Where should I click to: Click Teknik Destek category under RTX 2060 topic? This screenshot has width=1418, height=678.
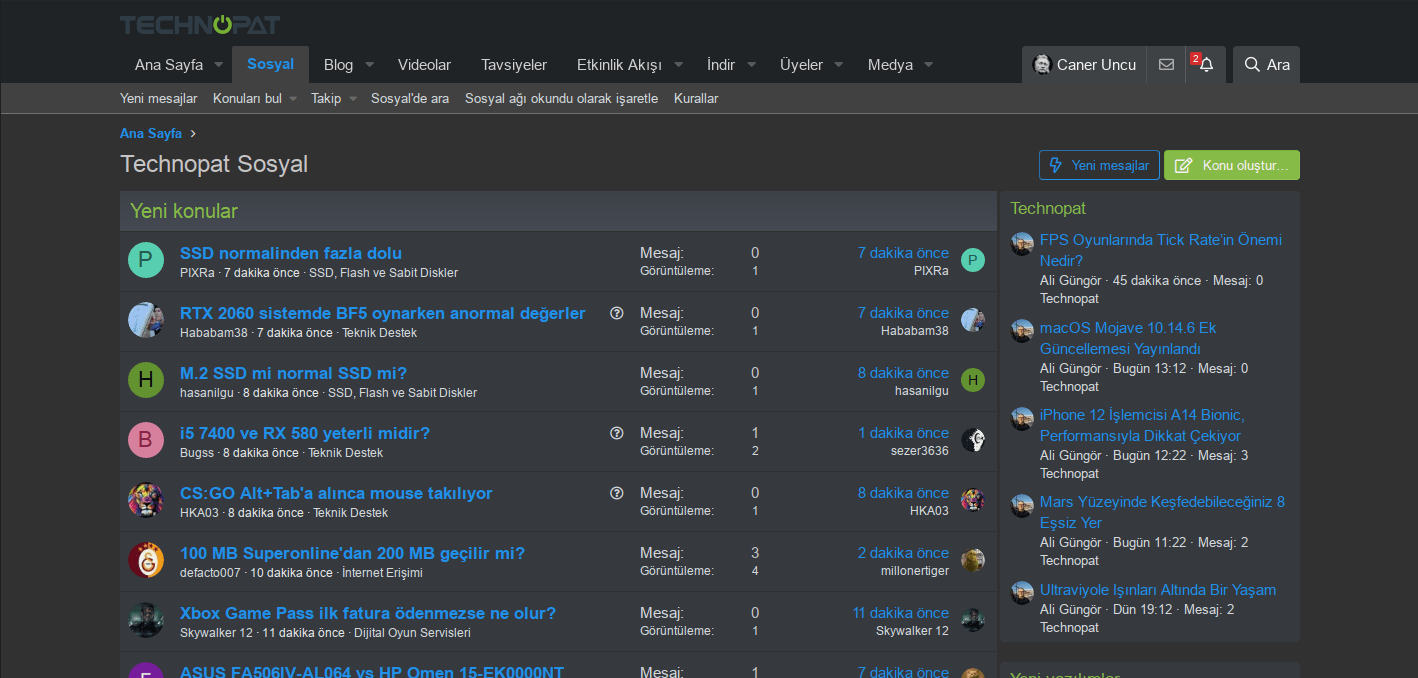click(x=379, y=333)
